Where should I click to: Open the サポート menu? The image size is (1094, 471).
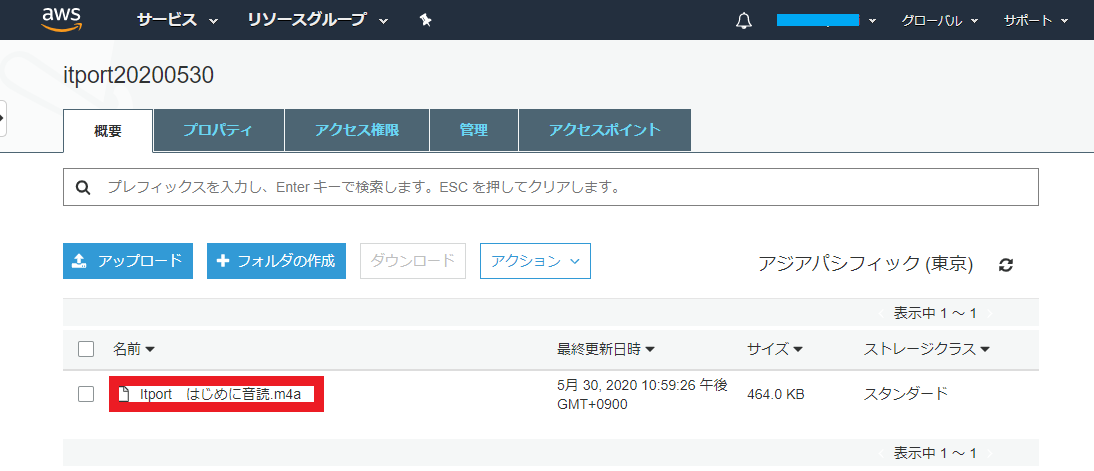[x=1035, y=21]
